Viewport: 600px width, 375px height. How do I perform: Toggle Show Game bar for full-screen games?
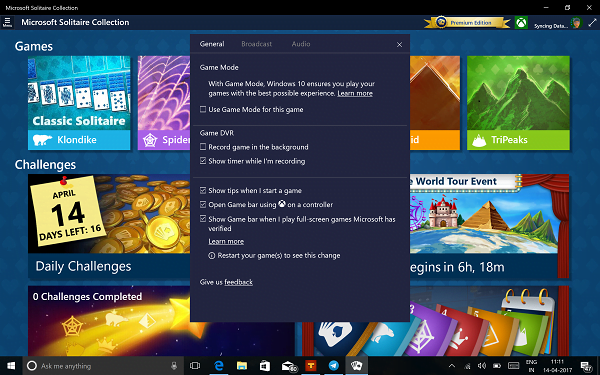[203, 219]
